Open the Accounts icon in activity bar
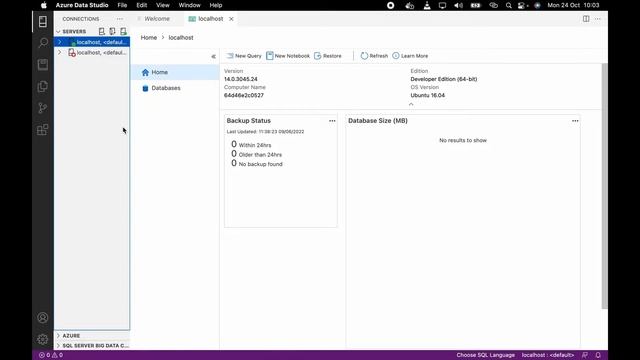This screenshot has width=640, height=360. [x=42, y=318]
